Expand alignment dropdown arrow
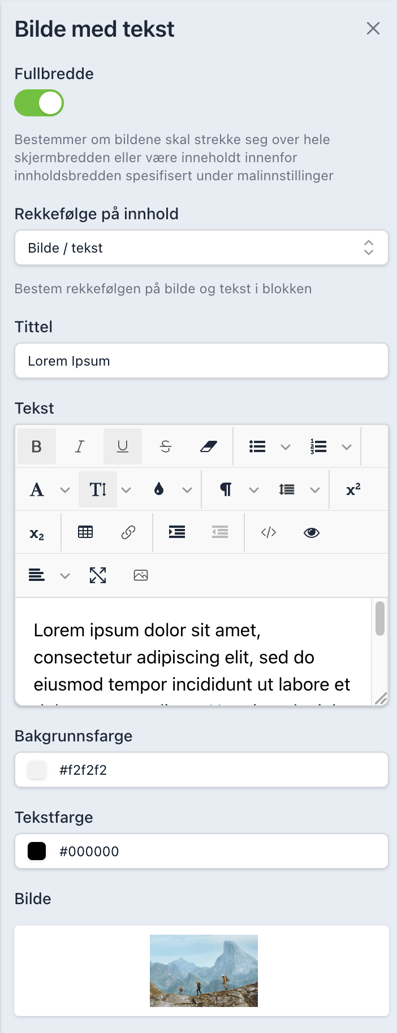The image size is (397, 1033). point(65,576)
